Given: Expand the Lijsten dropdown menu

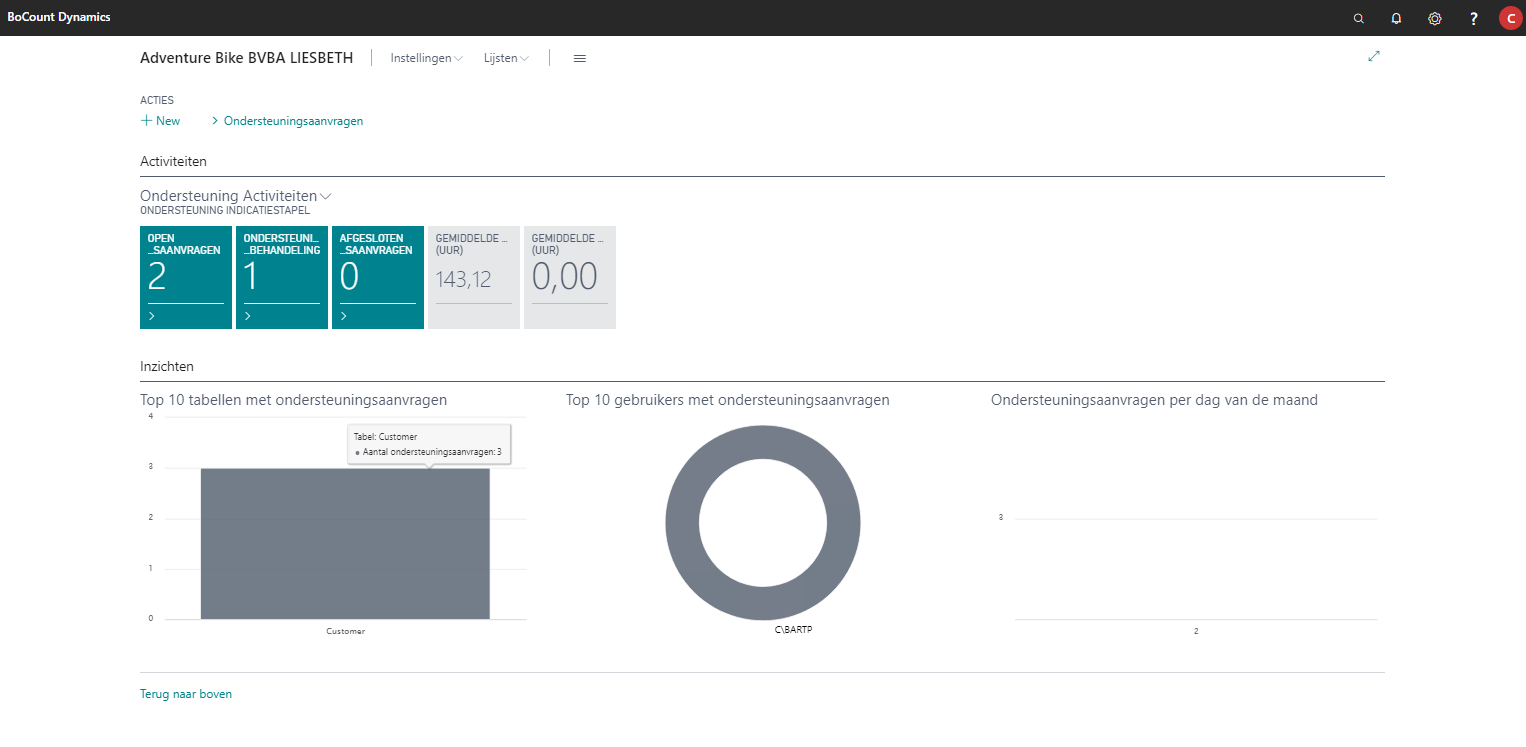Looking at the screenshot, I should 506,58.
